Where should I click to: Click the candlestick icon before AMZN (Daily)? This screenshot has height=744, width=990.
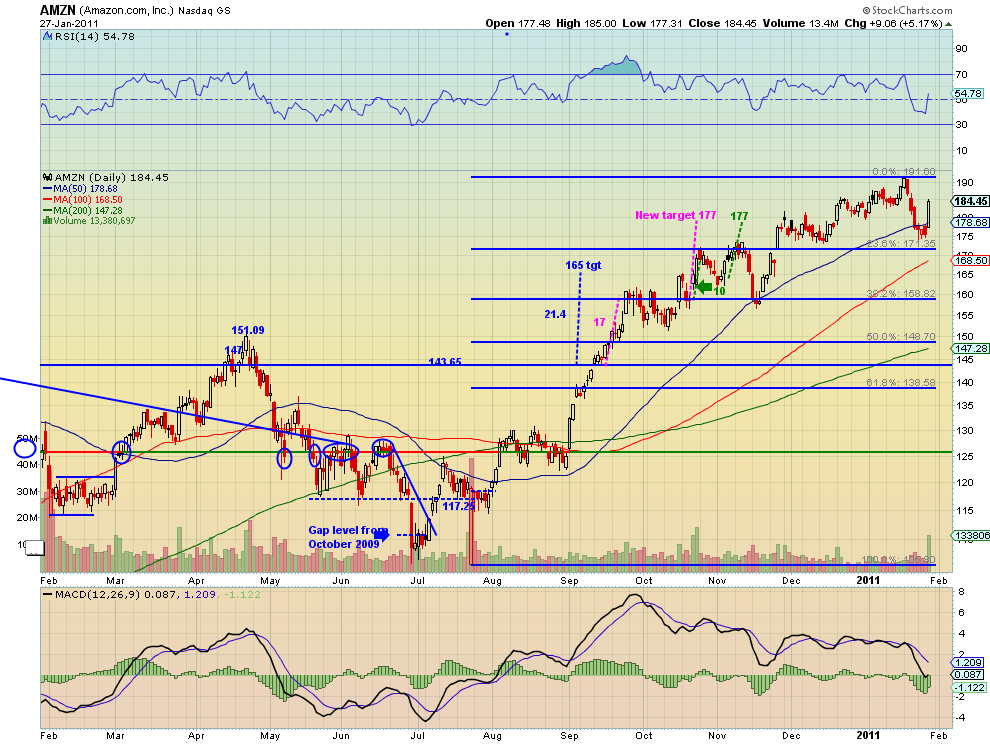click(x=47, y=177)
